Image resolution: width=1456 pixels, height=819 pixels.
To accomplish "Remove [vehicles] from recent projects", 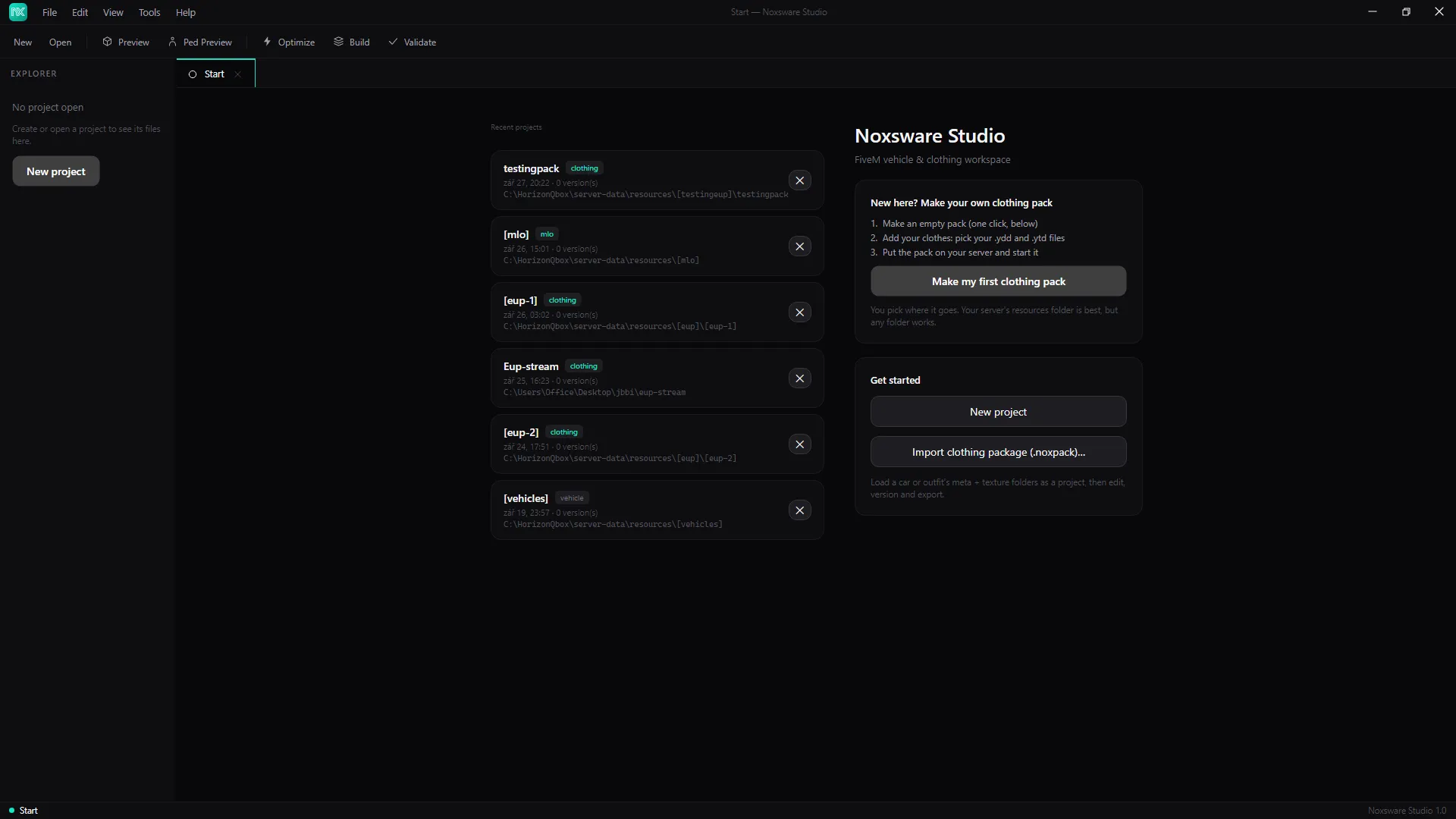I will click(x=799, y=510).
